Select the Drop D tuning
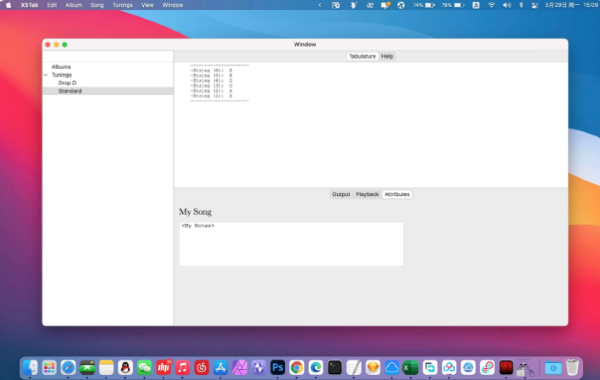600x380 pixels. pos(67,83)
